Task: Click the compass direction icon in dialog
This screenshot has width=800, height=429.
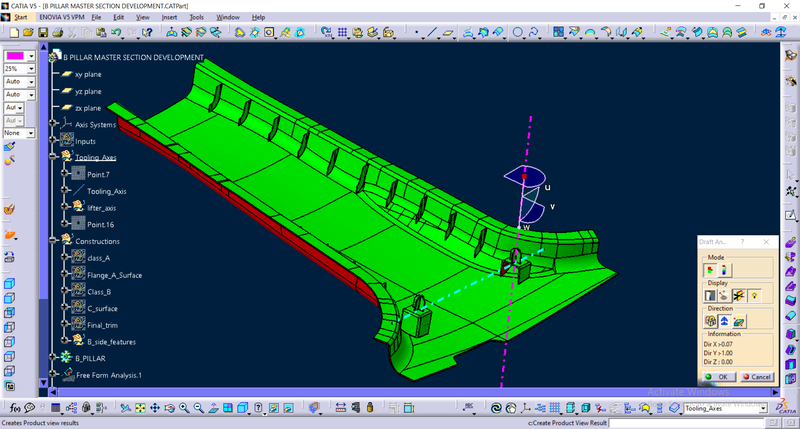Action: tap(724, 321)
